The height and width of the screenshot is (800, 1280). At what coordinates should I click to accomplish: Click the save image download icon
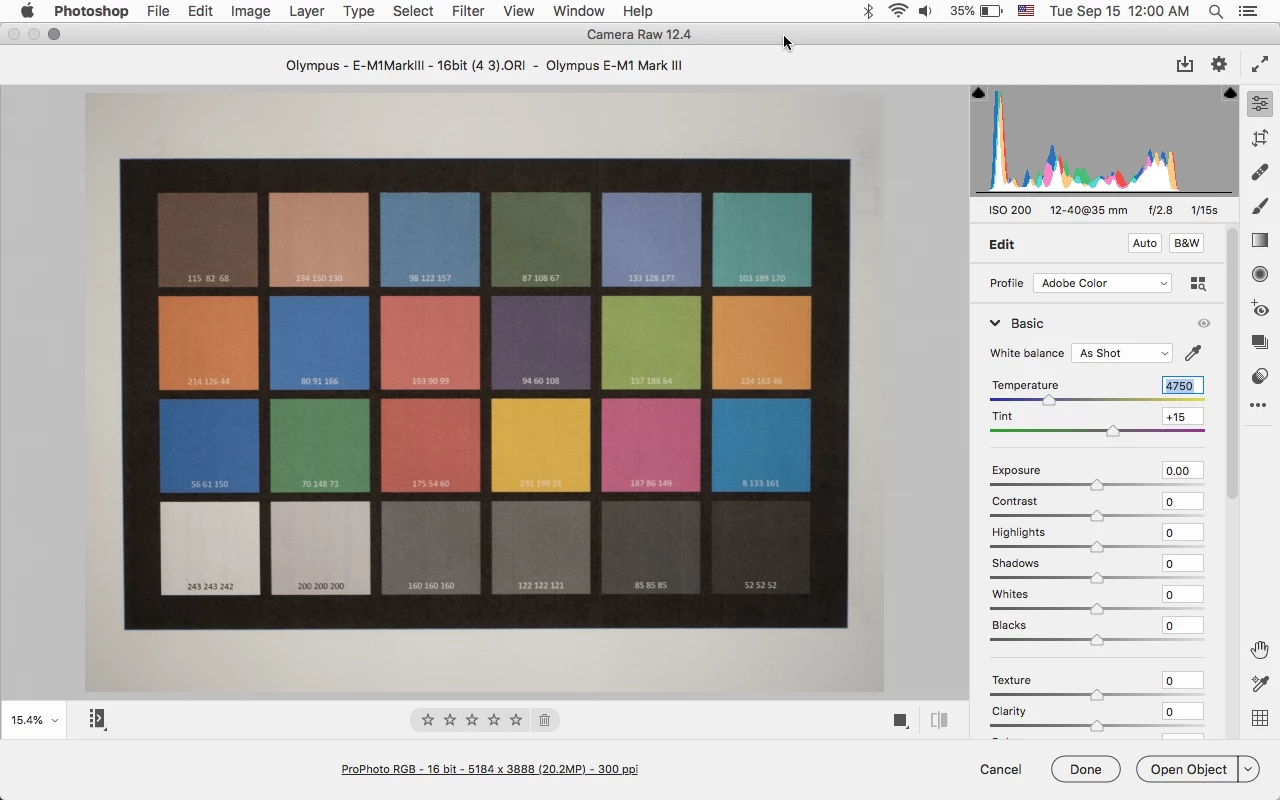pos(1185,64)
